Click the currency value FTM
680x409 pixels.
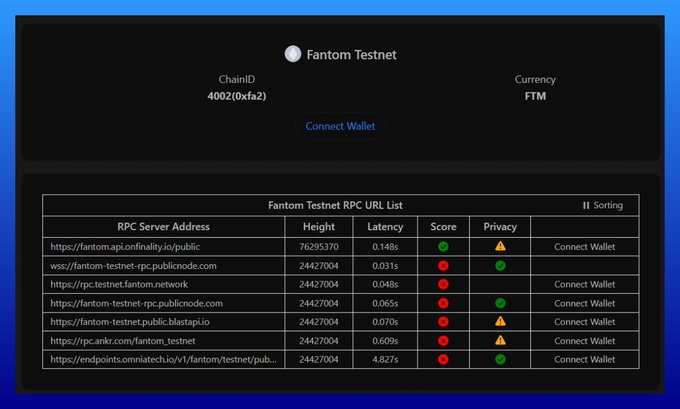[x=535, y=96]
